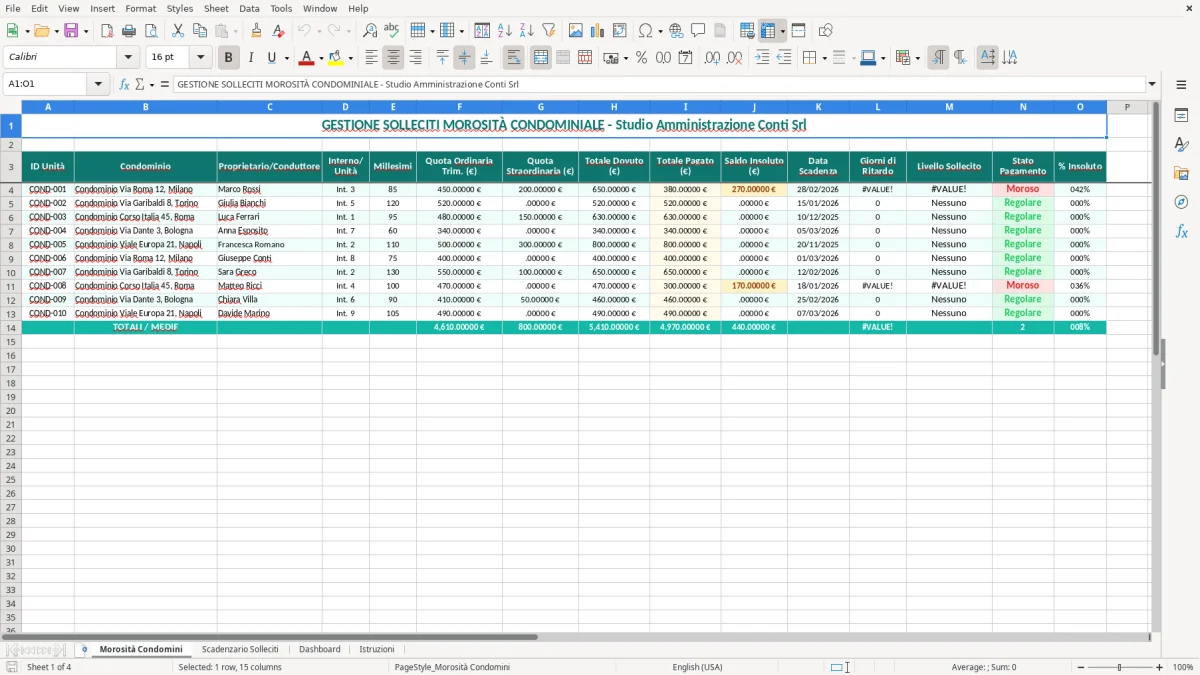
Task: Switch to Dashboard sheet tab
Action: [x=319, y=649]
